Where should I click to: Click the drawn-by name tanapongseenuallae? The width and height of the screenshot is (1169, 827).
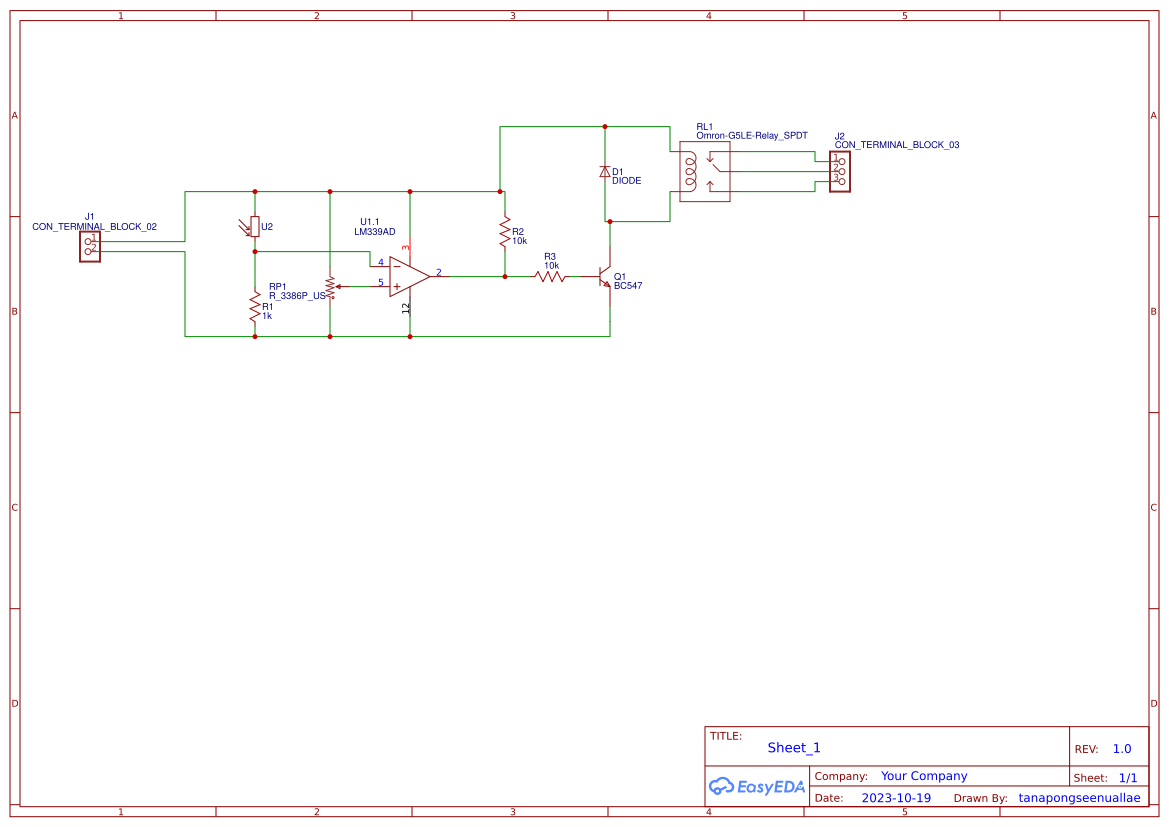1078,797
